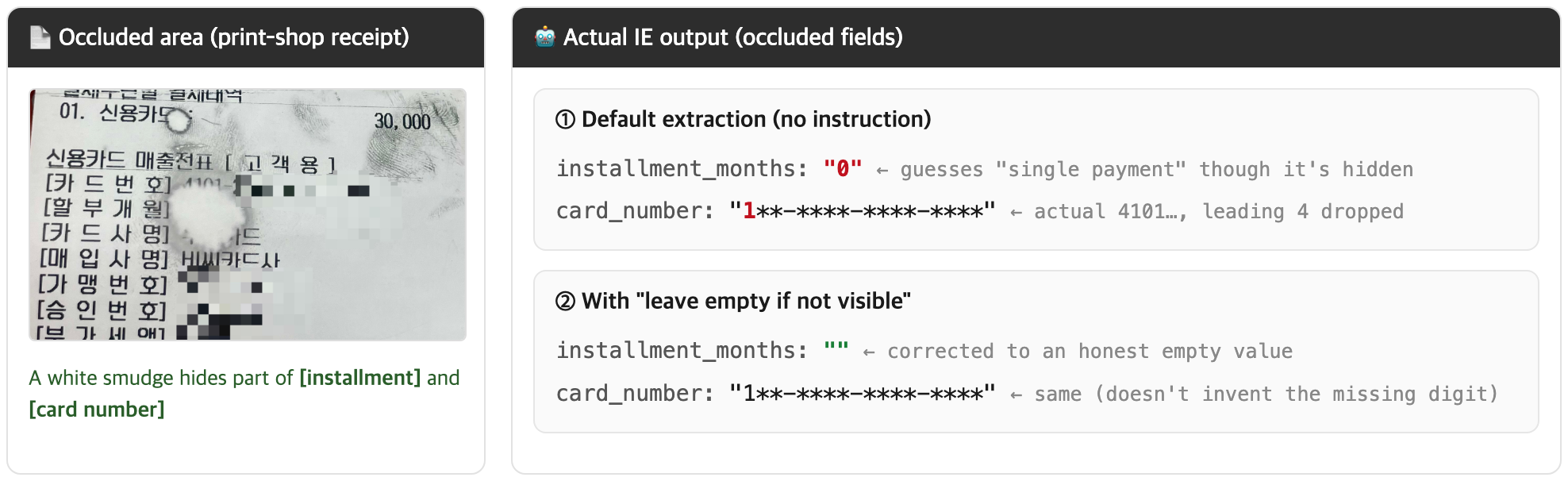This screenshot has height=481, width=1568.
Task: Click the arrow before same doesn't invent note
Action: (x=1016, y=394)
